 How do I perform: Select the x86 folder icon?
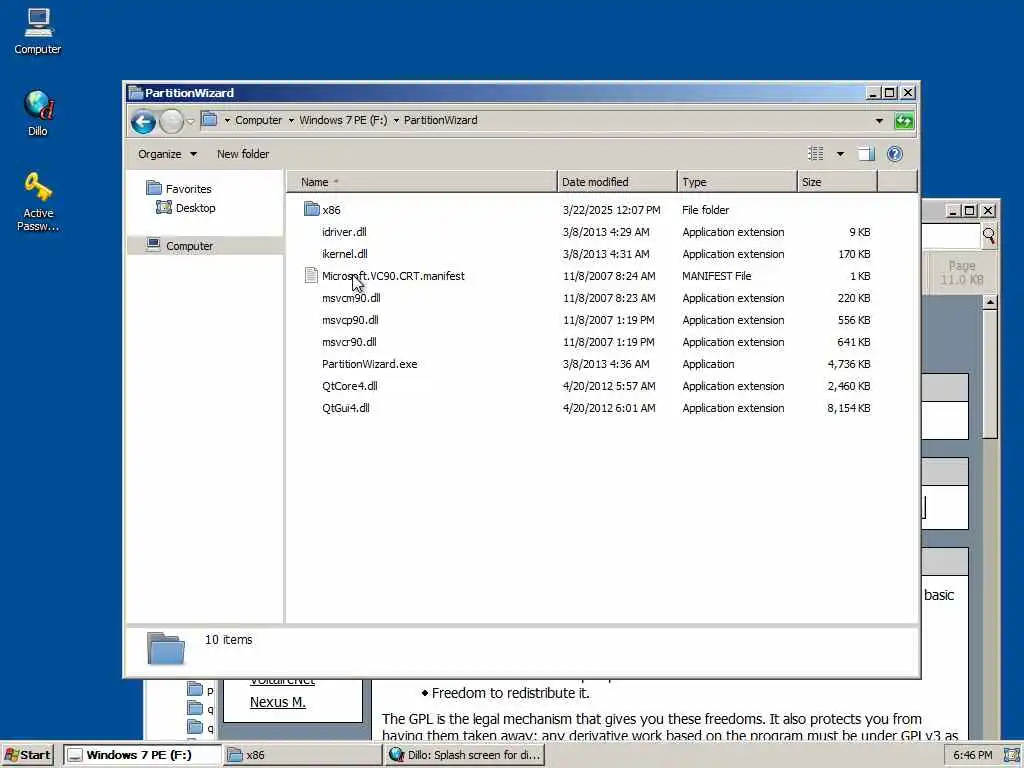(312, 209)
